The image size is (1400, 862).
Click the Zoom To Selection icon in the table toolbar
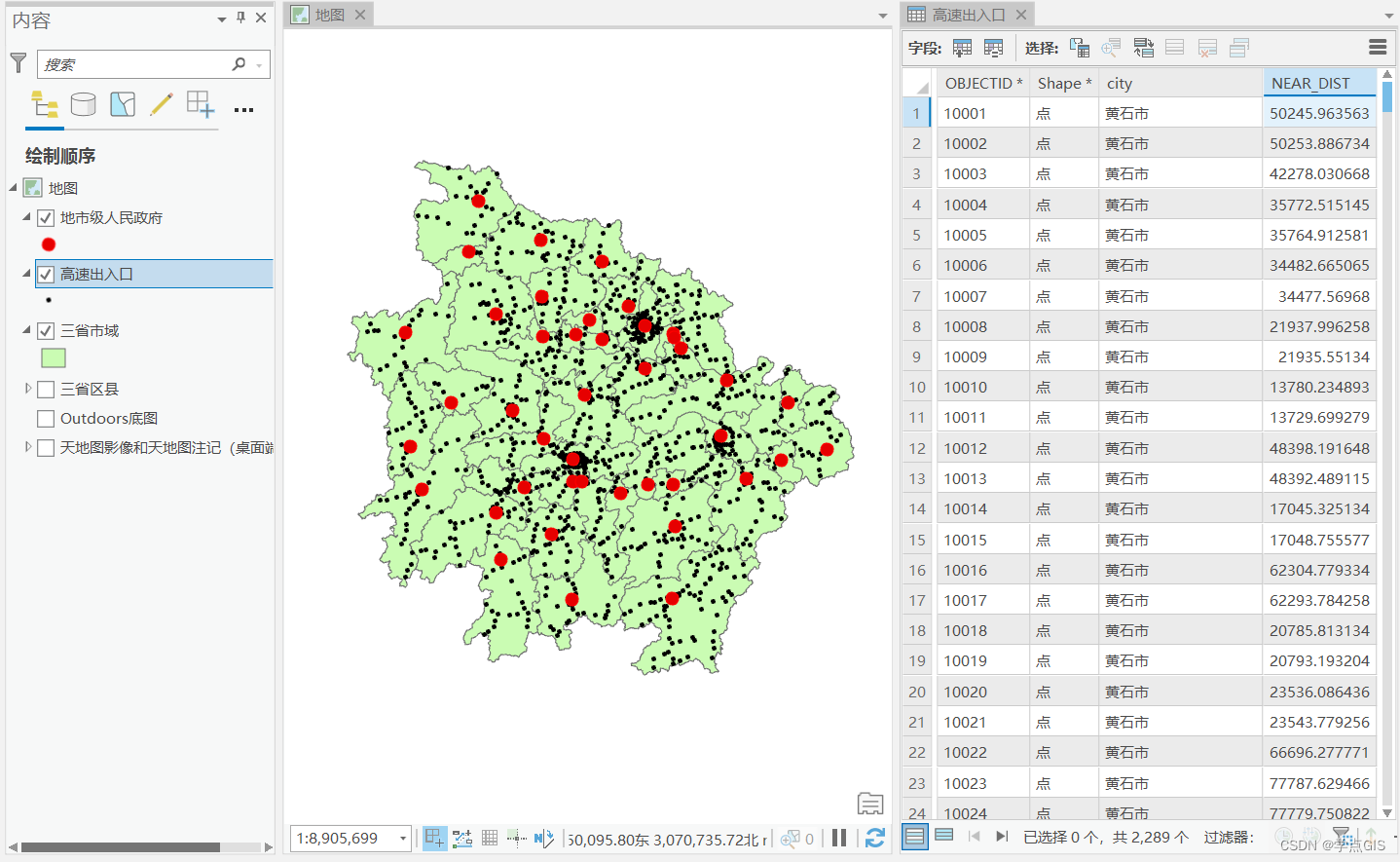click(x=1111, y=48)
